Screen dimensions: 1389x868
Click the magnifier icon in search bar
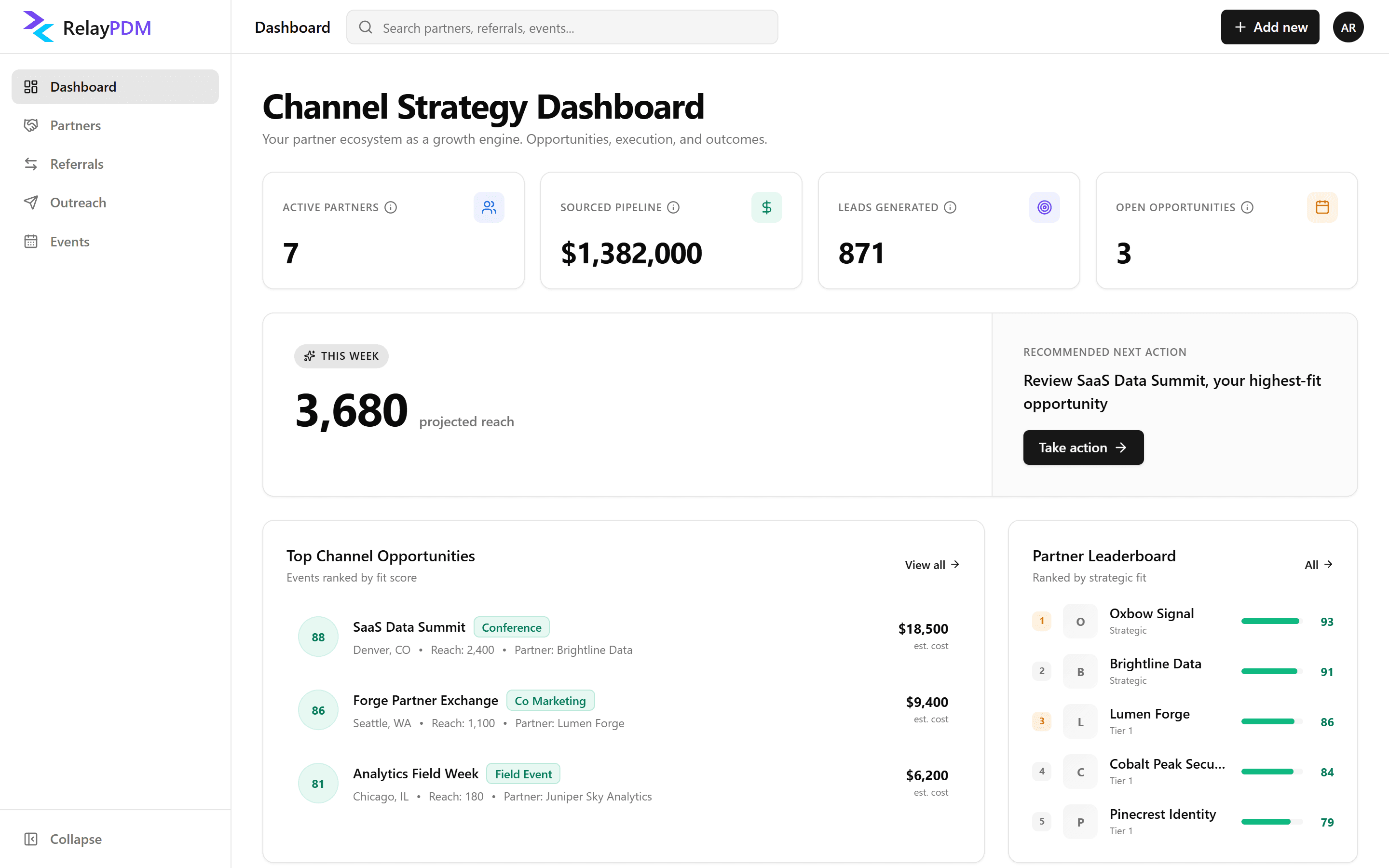(x=366, y=27)
